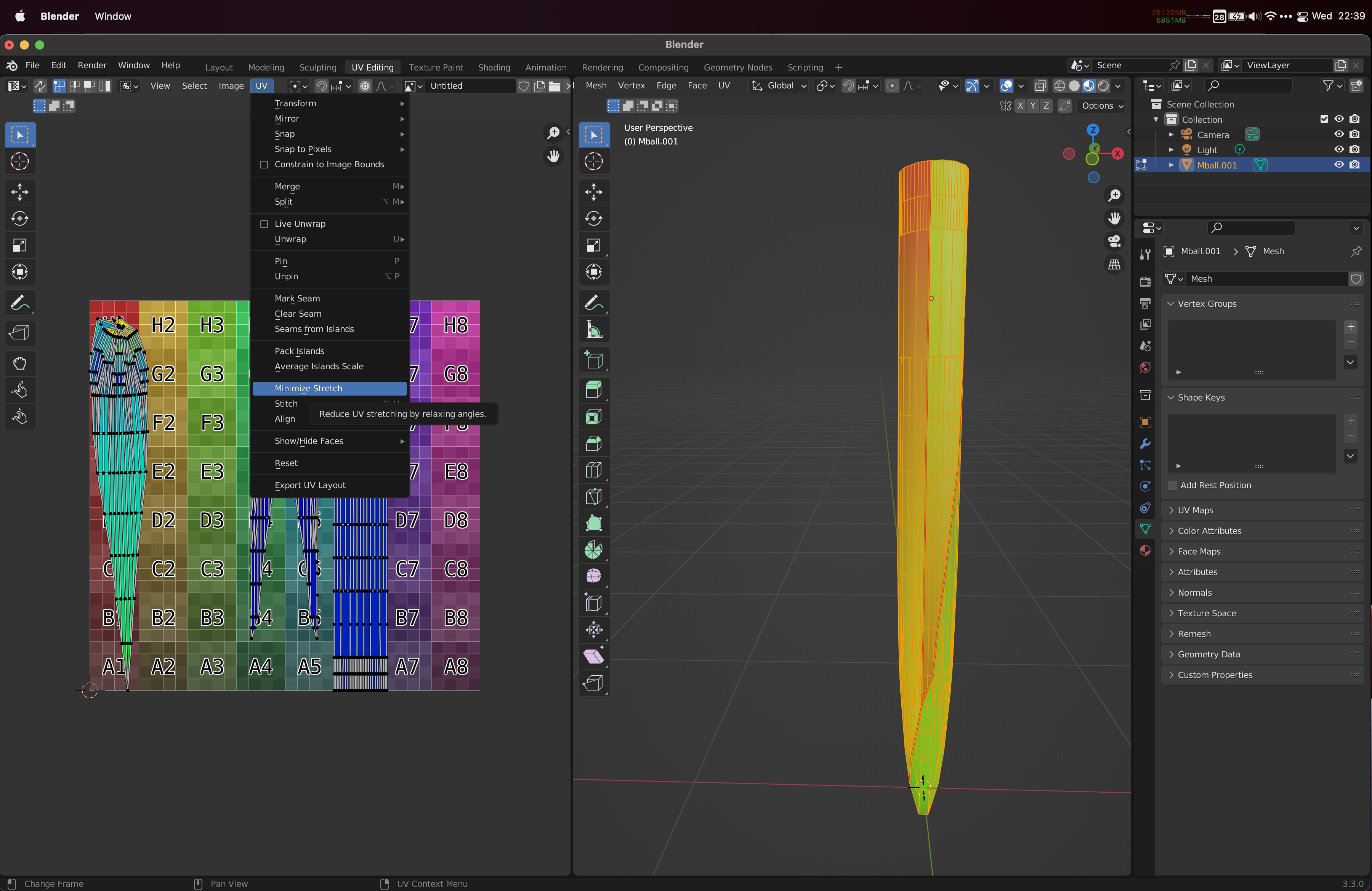Image resolution: width=1372 pixels, height=891 pixels.
Task: Select Pack Islands menu entry
Action: click(x=329, y=351)
